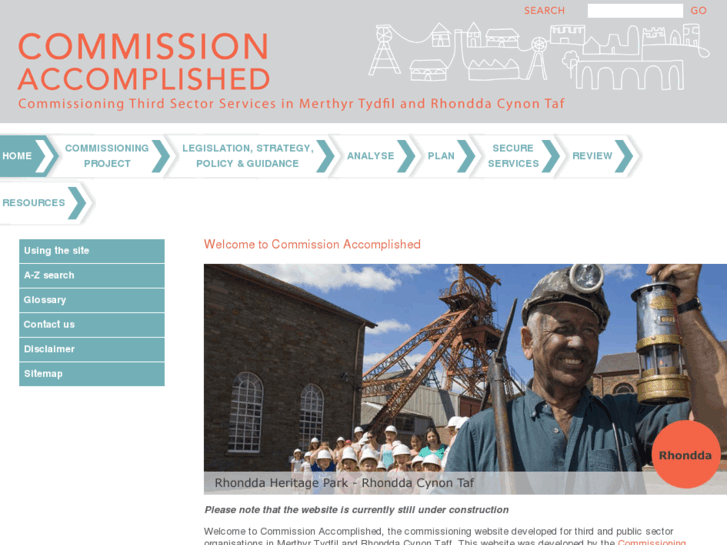
Task: Open the Glossary sidebar link
Action: pyautogui.click(x=92, y=300)
